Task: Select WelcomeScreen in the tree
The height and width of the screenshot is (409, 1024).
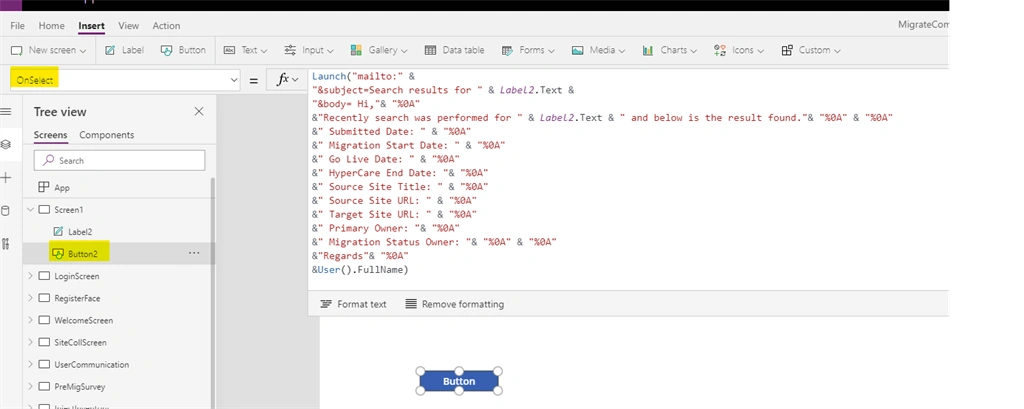Action: 84,320
